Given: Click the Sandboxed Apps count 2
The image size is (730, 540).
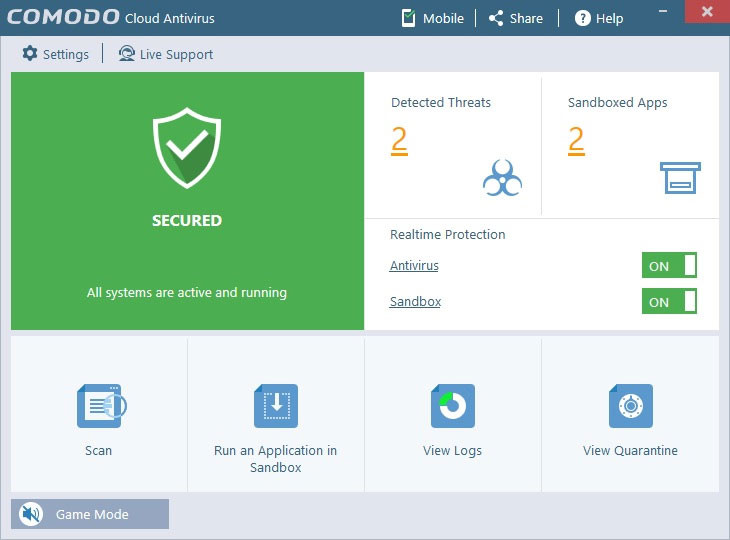Looking at the screenshot, I should tap(576, 140).
